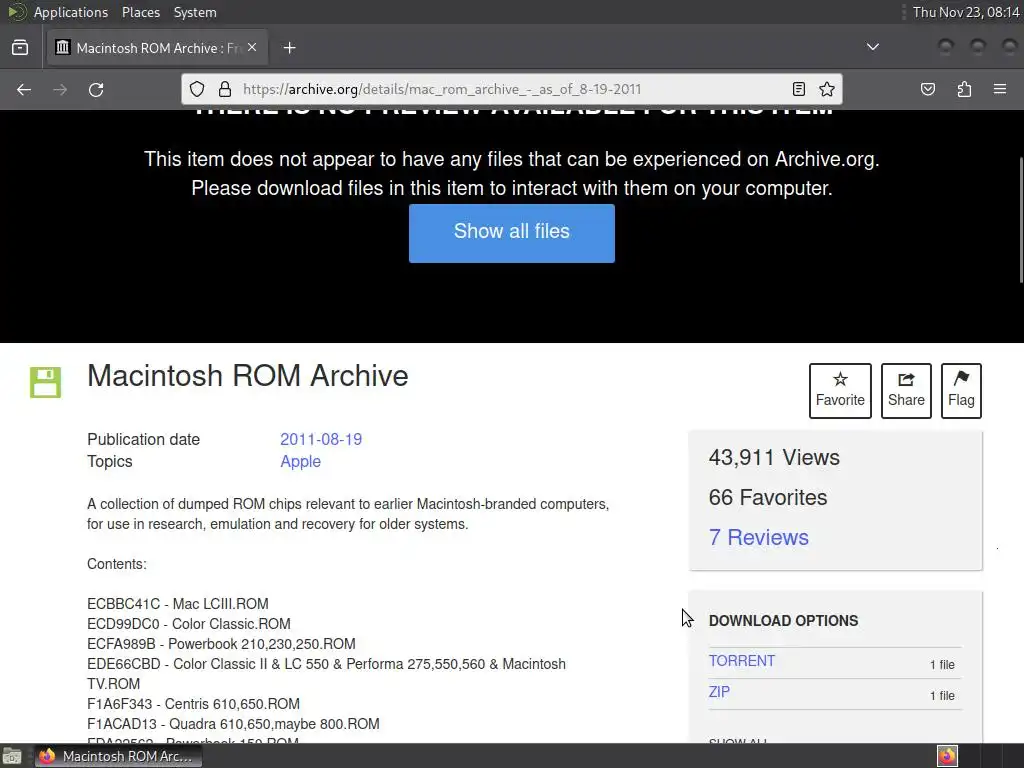The height and width of the screenshot is (768, 1024).
Task: Click ECD99DC0 - Color Classic.ROM line
Action: click(189, 624)
